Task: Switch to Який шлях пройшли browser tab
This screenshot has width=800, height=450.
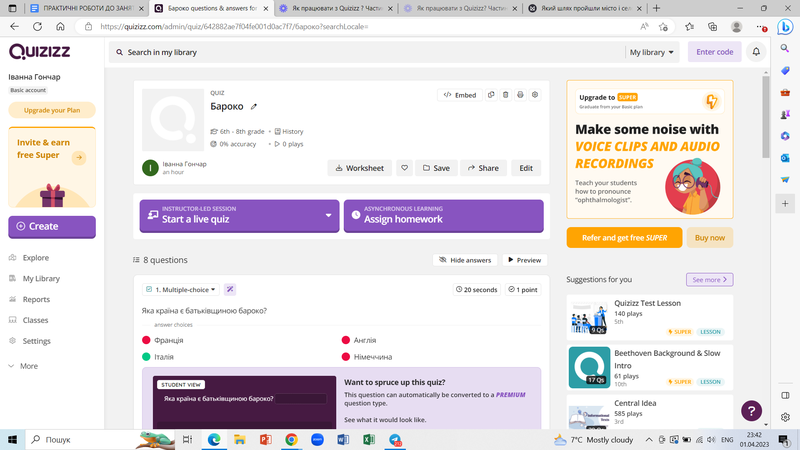Action: 585,8
